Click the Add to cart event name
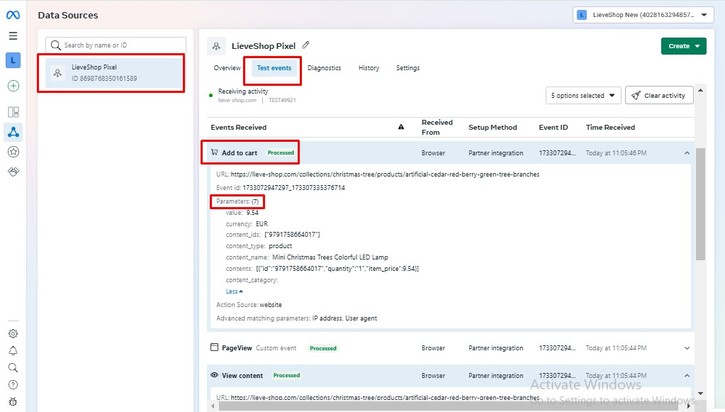 click(x=240, y=153)
